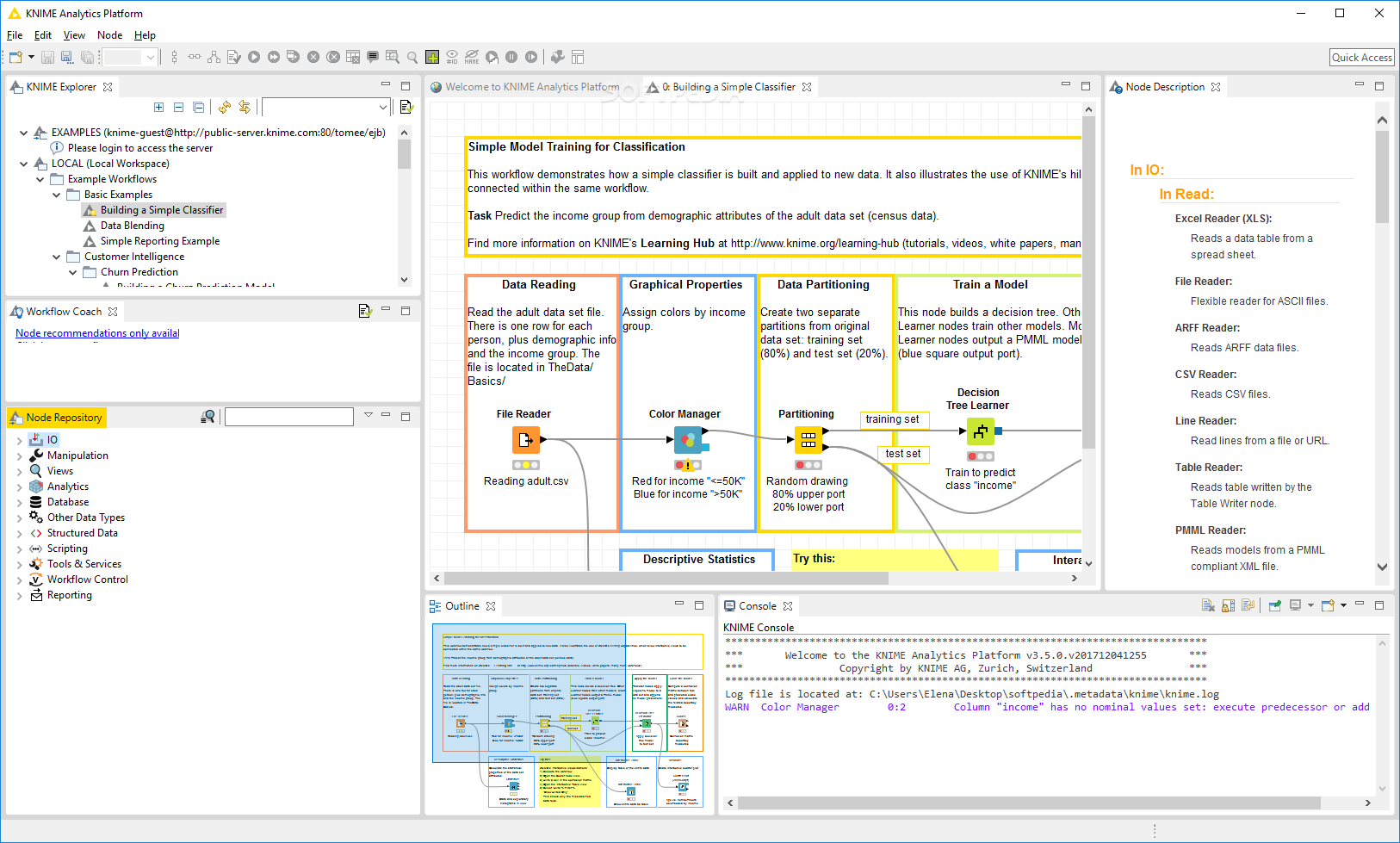Click the pause loop execution icon
Viewport: 1400px width, 843px height.
coord(511,57)
